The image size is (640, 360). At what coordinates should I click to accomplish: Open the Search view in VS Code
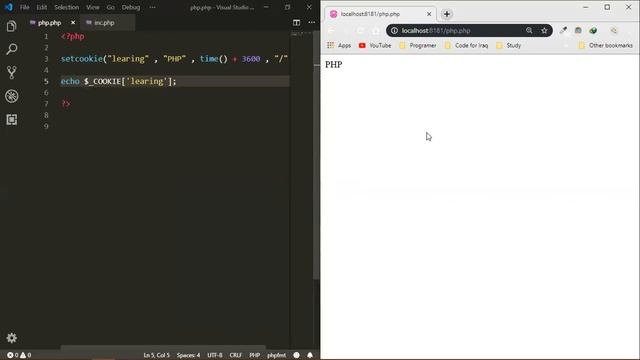tap(11, 49)
